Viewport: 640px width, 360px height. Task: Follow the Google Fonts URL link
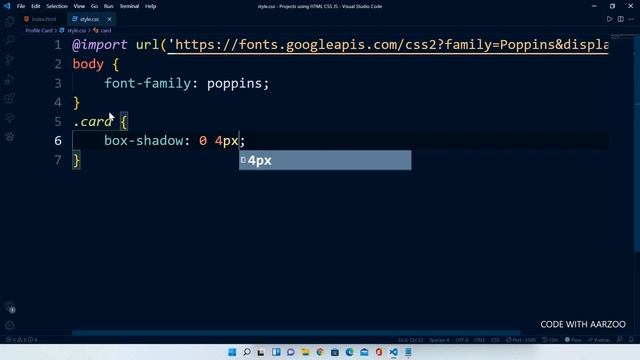[x=388, y=44]
